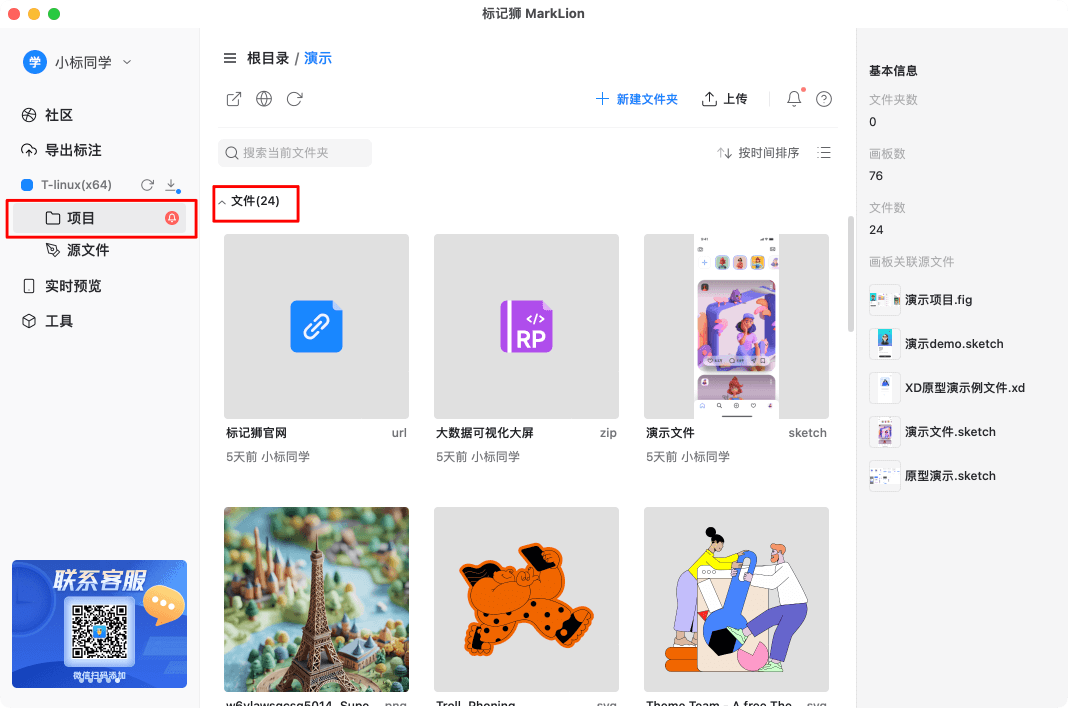The width and height of the screenshot is (1068, 708).
Task: Open the notification bell
Action: pos(792,99)
